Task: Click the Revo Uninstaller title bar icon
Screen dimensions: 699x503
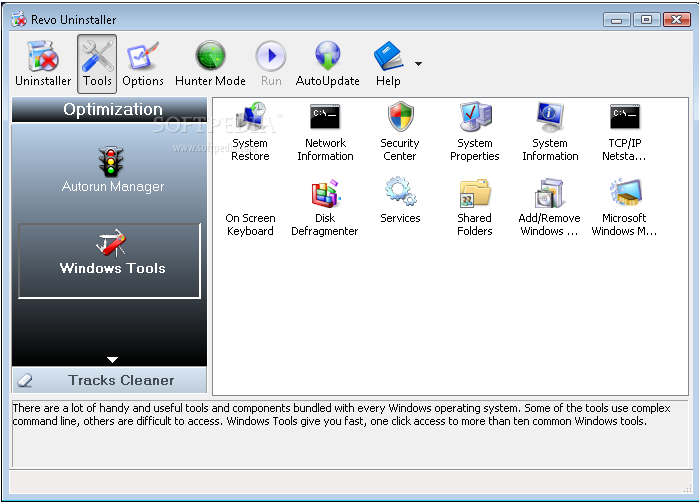Action: pyautogui.click(x=19, y=20)
